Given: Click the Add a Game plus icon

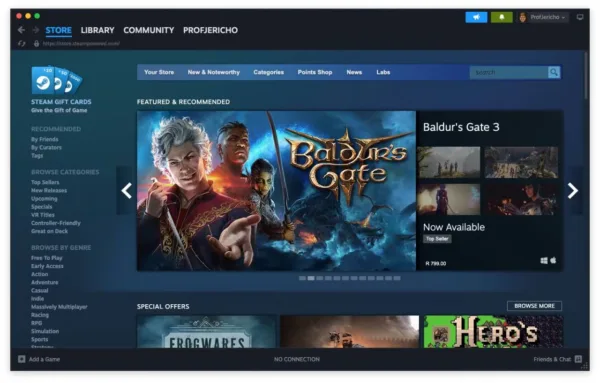Looking at the screenshot, I should (x=22, y=359).
